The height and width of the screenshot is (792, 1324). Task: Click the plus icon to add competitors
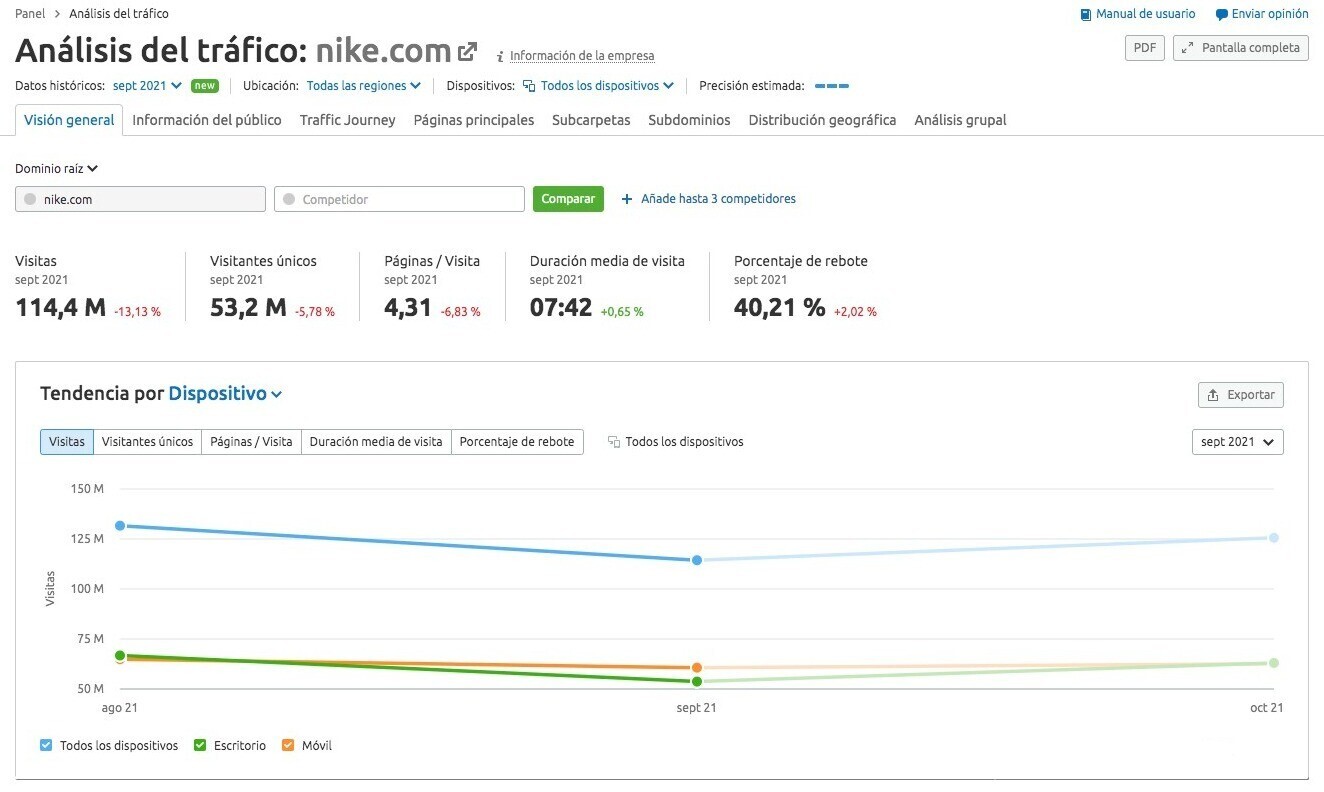tap(627, 199)
